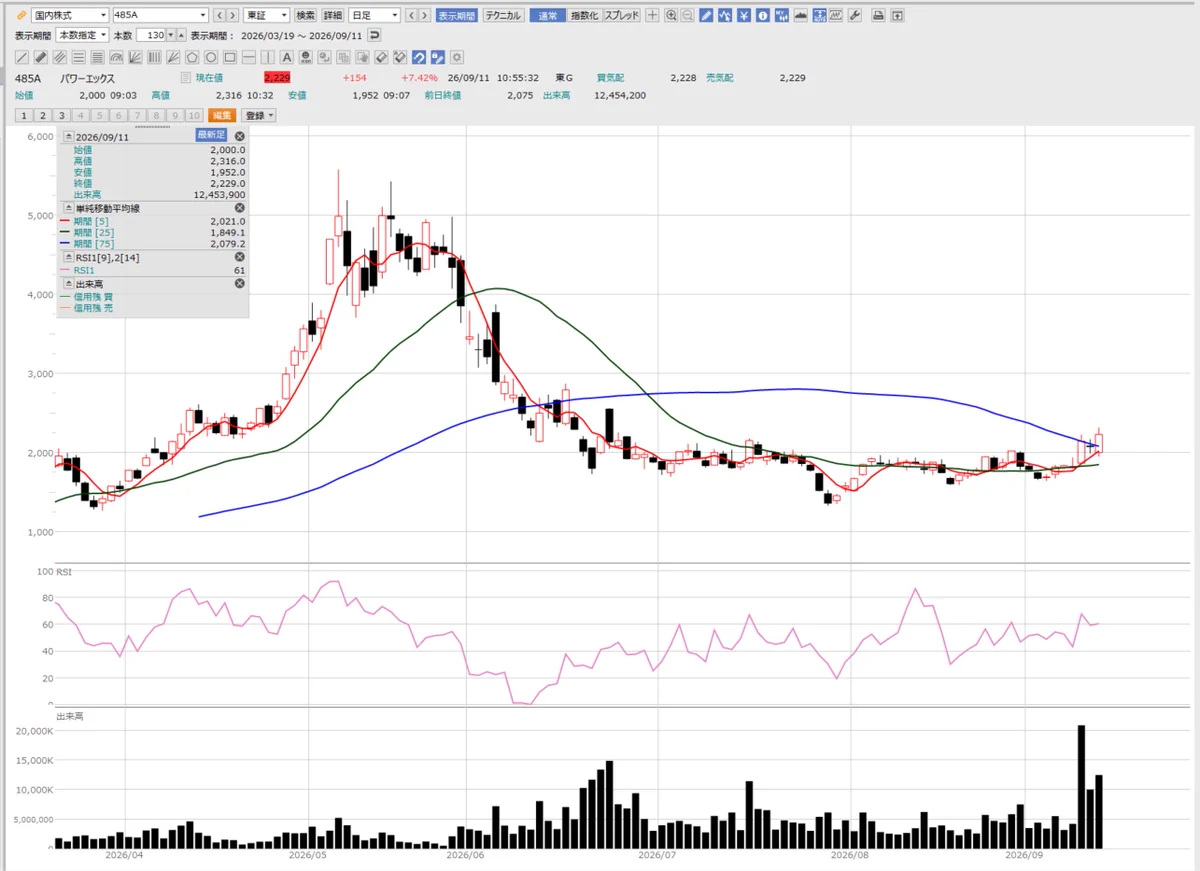Click the link chain icon
This screenshot has width=1200, height=871.
[21, 15]
